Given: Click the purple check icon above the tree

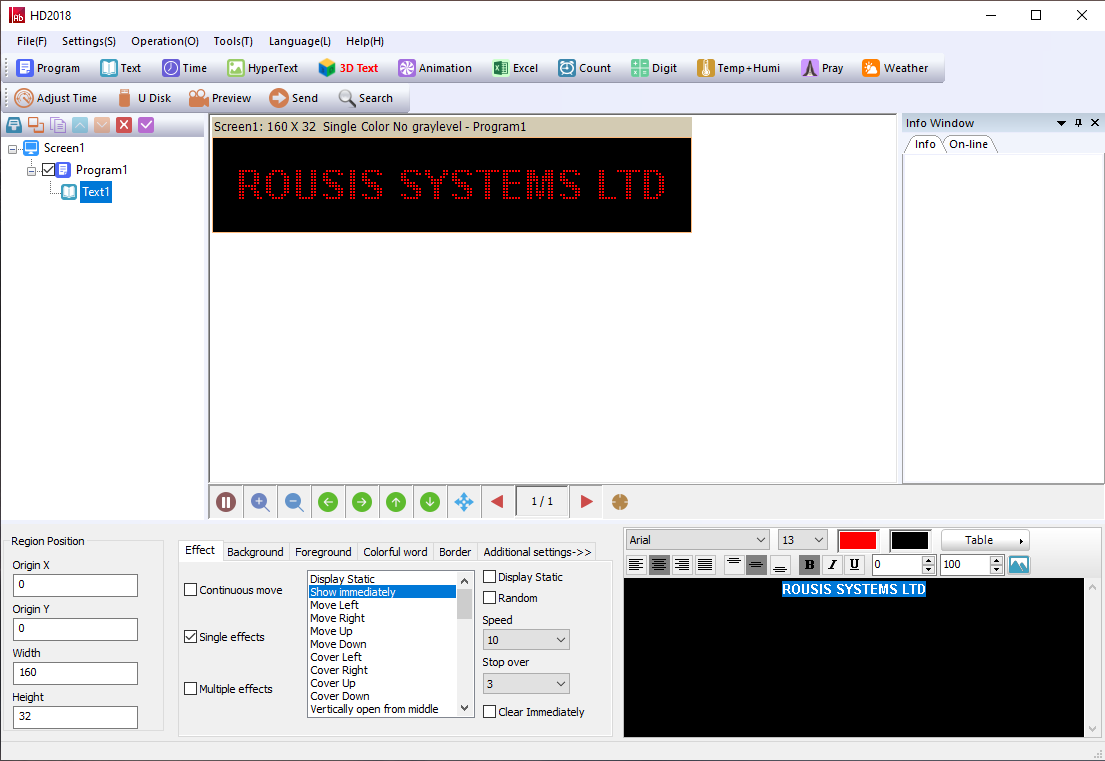Looking at the screenshot, I should [x=146, y=125].
